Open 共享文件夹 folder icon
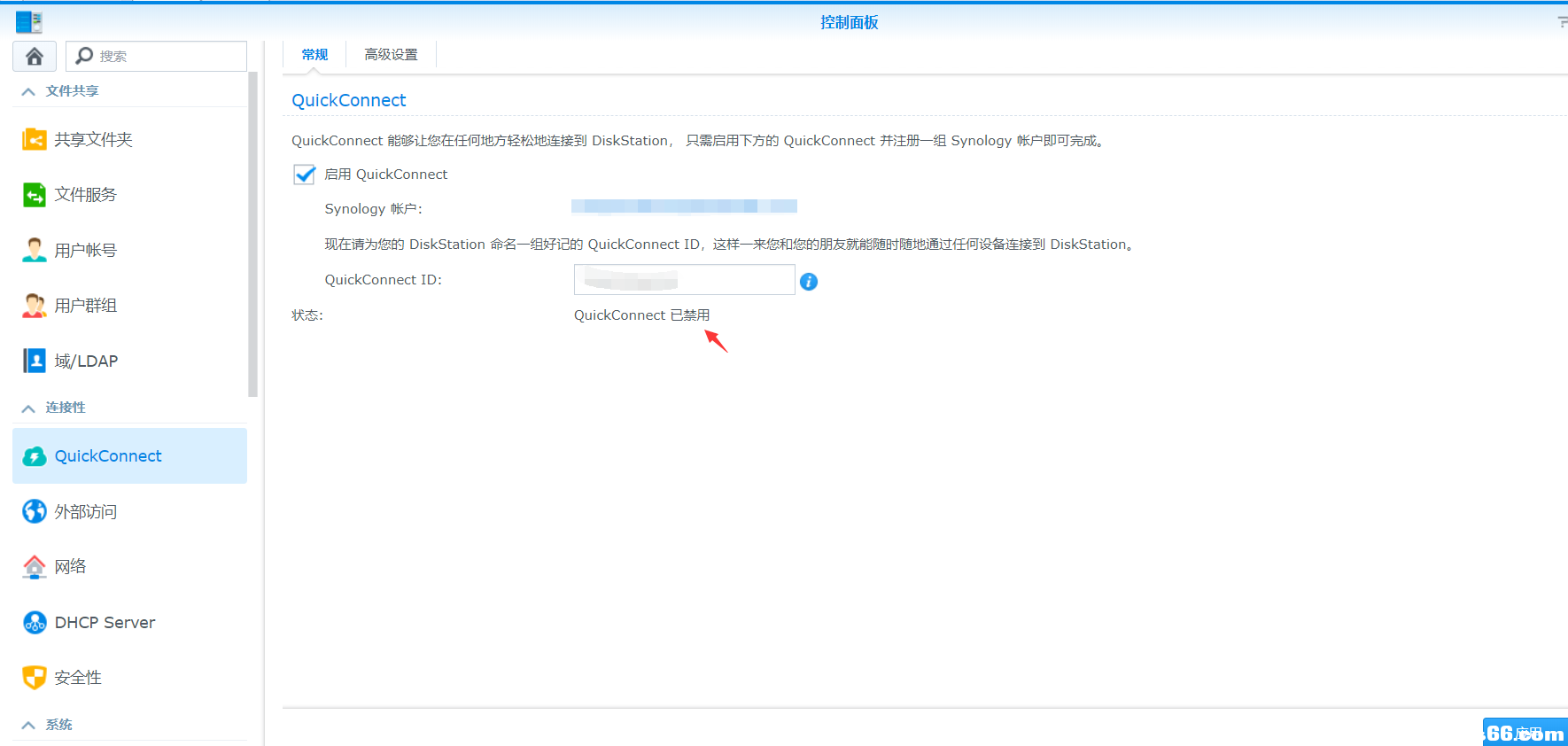Screen dimensions: 1568x746 click(35, 139)
